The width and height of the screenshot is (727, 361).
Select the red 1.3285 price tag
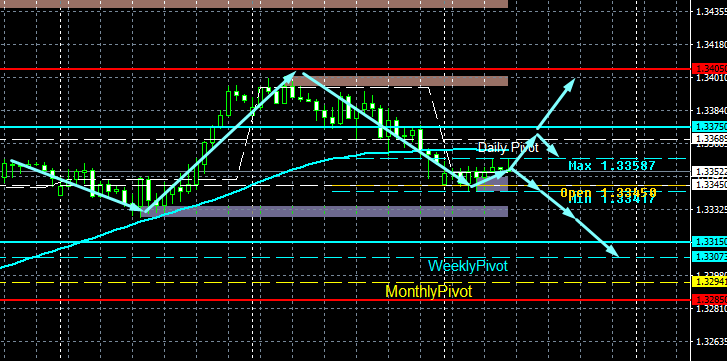click(709, 300)
